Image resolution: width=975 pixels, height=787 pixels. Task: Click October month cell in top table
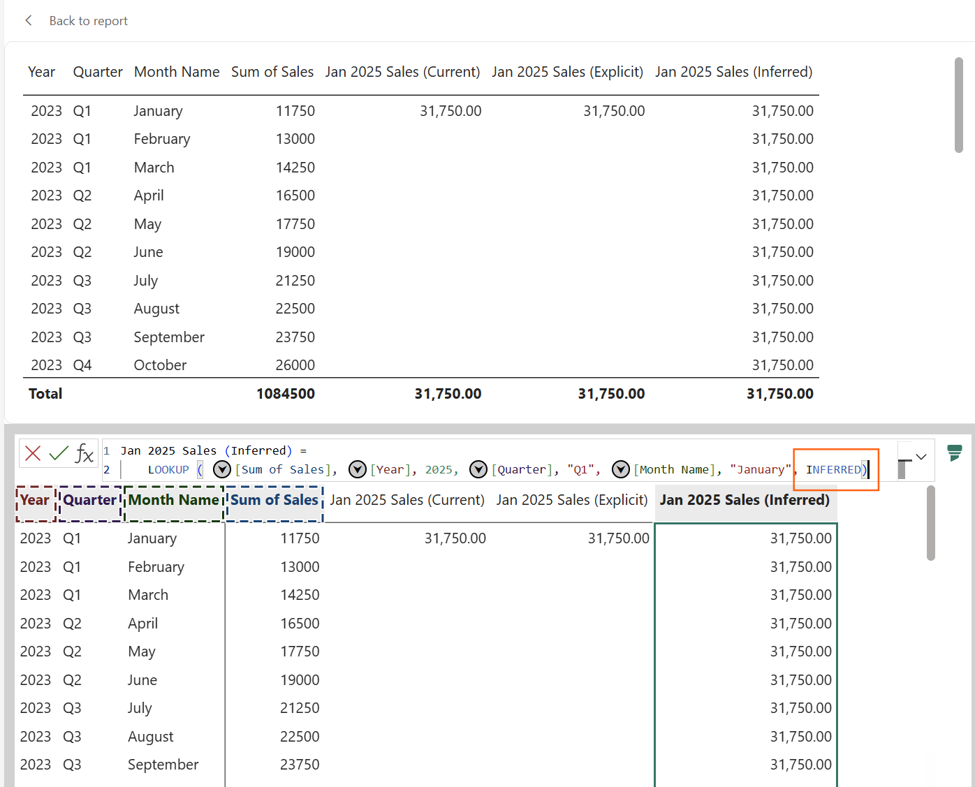point(160,366)
